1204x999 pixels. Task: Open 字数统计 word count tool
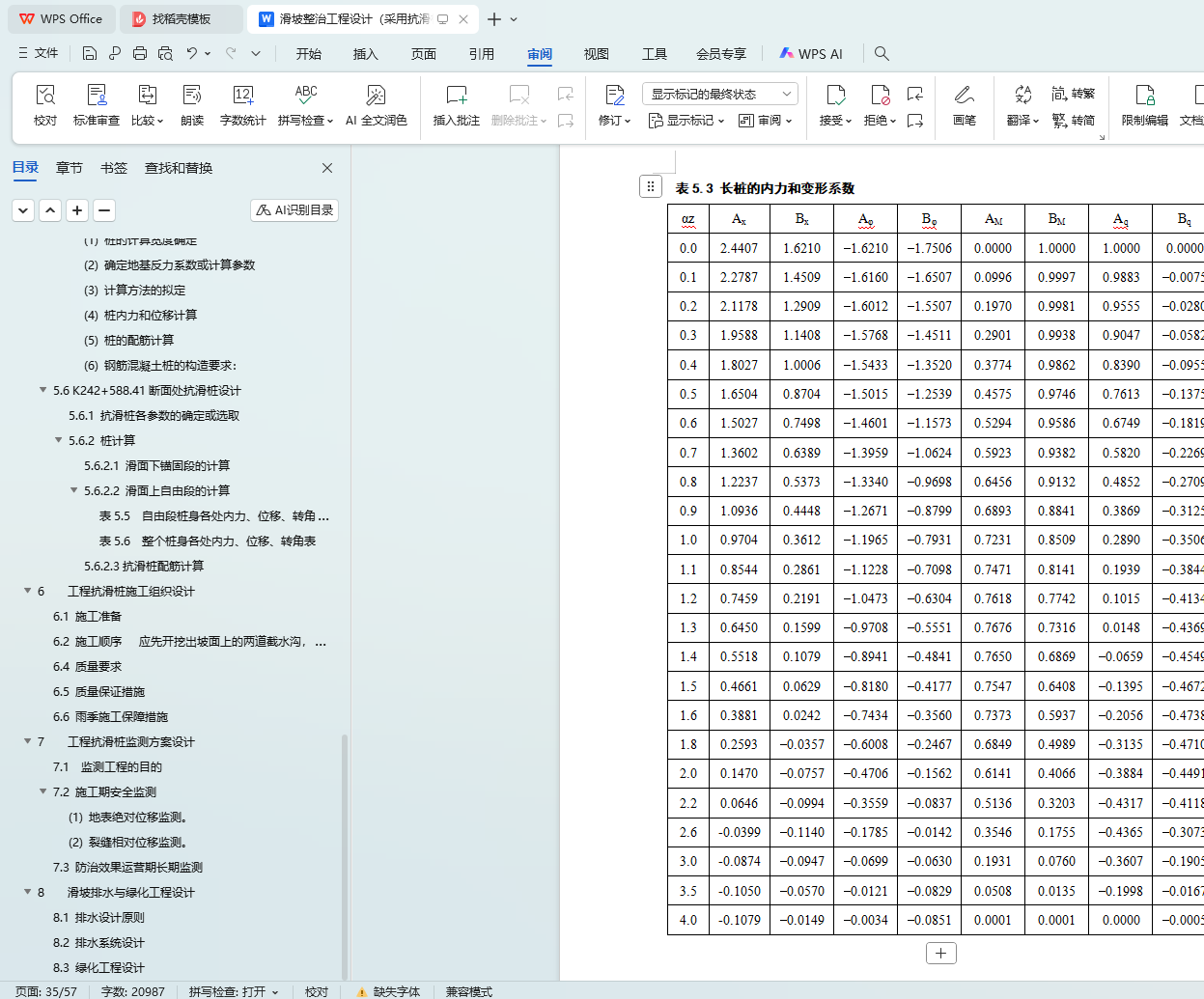[x=242, y=104]
